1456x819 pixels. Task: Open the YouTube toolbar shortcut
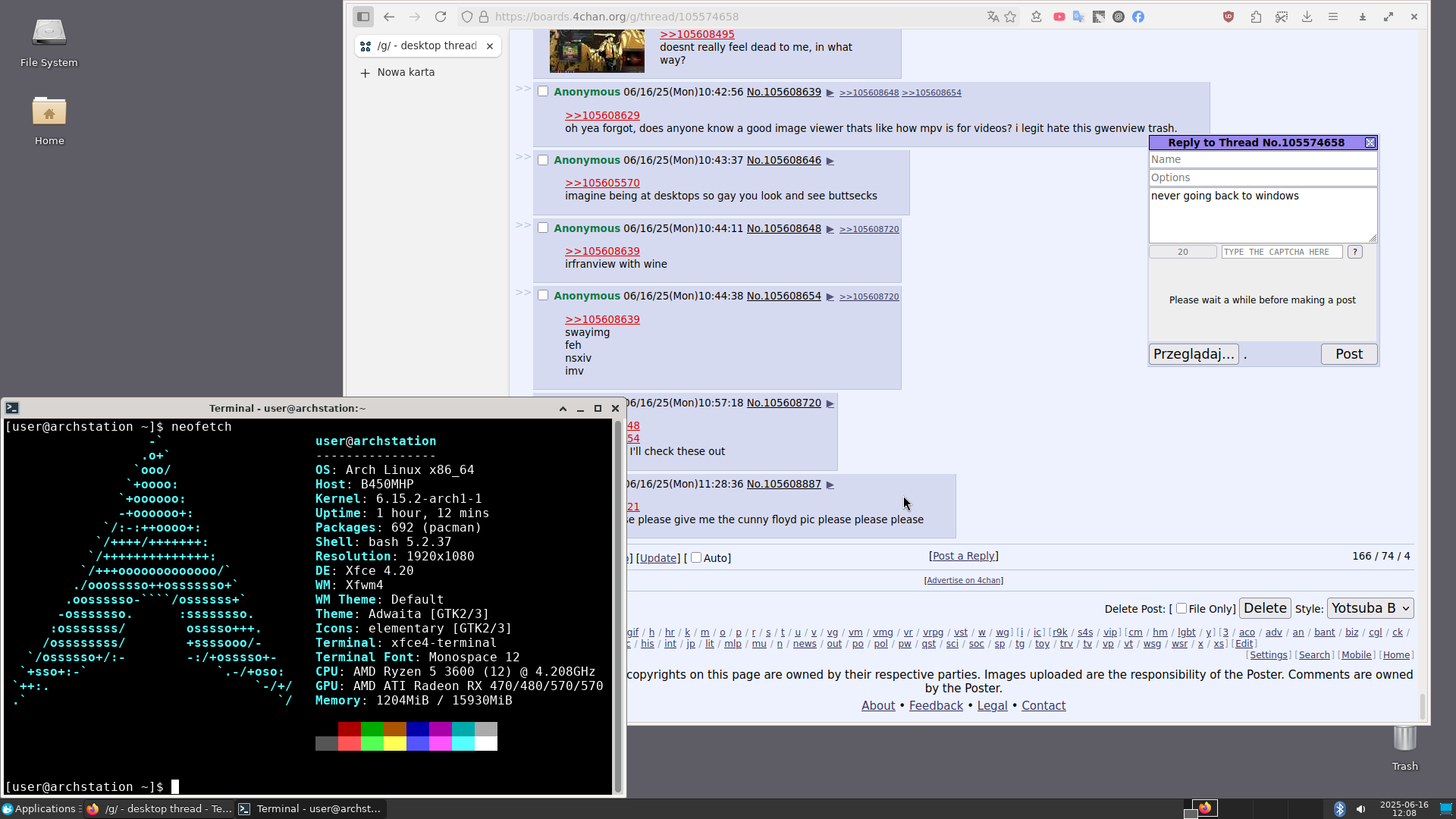tap(1059, 17)
